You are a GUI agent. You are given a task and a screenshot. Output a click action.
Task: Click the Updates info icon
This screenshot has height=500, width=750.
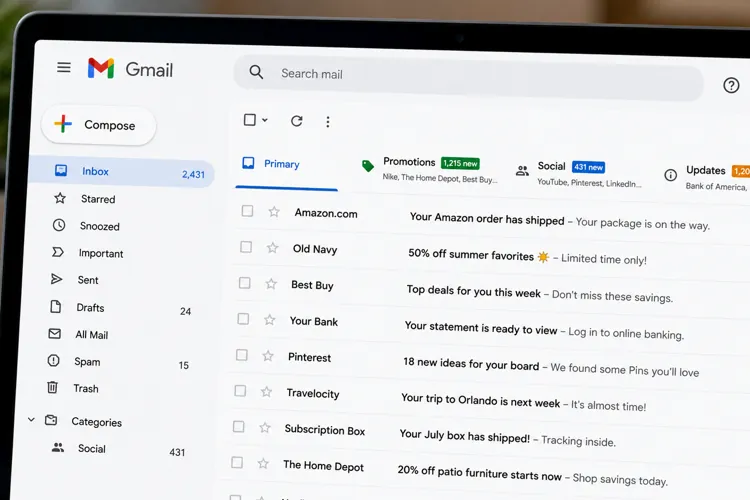pyautogui.click(x=671, y=175)
